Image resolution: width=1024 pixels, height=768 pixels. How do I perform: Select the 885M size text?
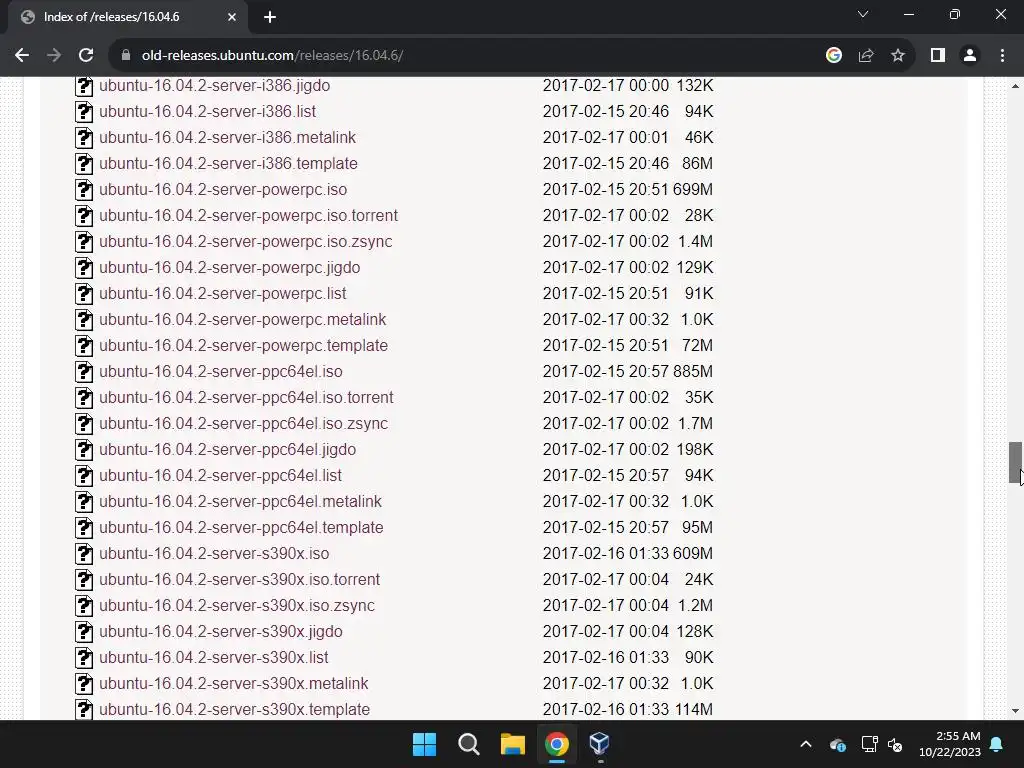[693, 372]
